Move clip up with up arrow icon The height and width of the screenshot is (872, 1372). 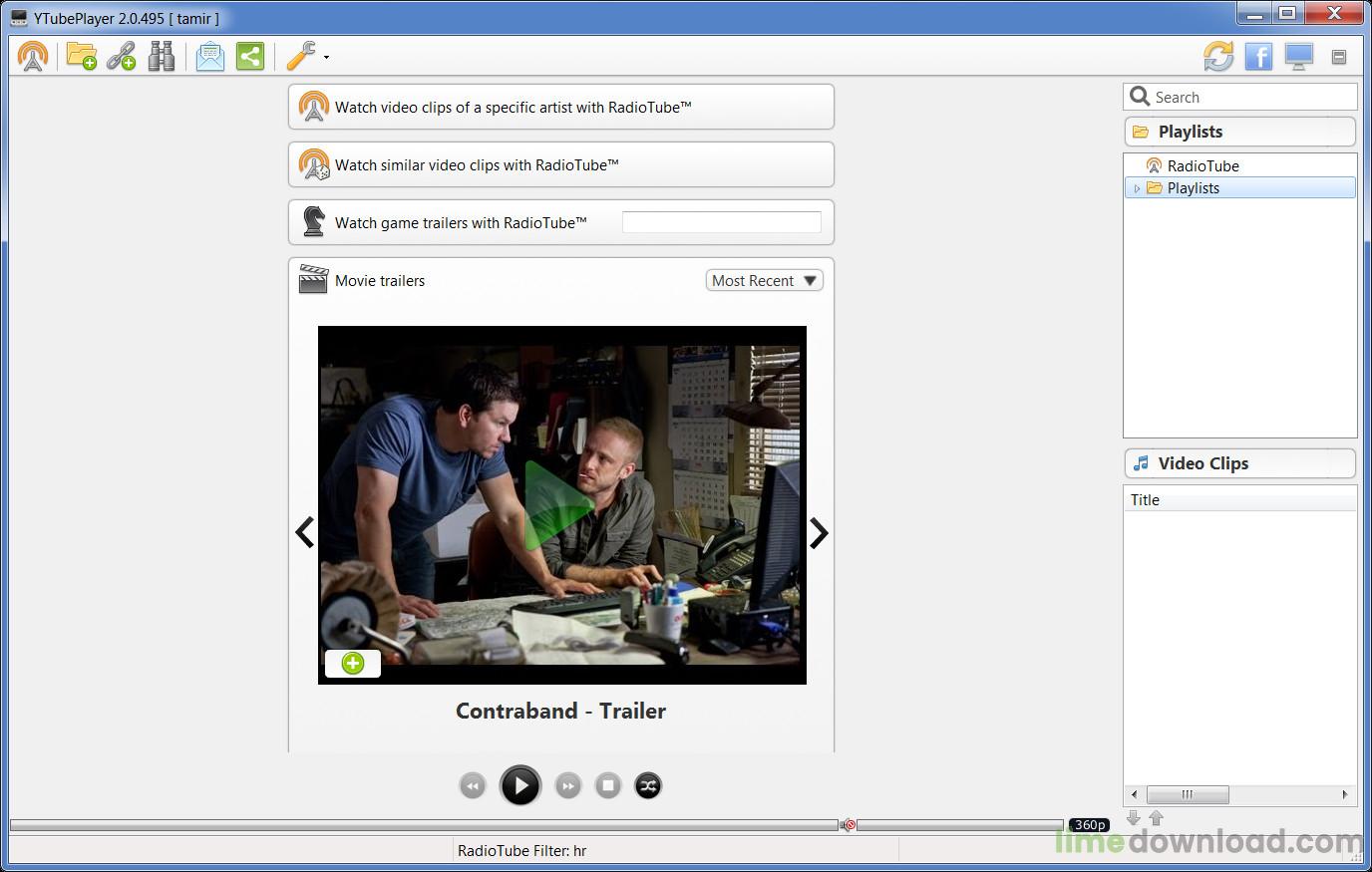point(1157,818)
